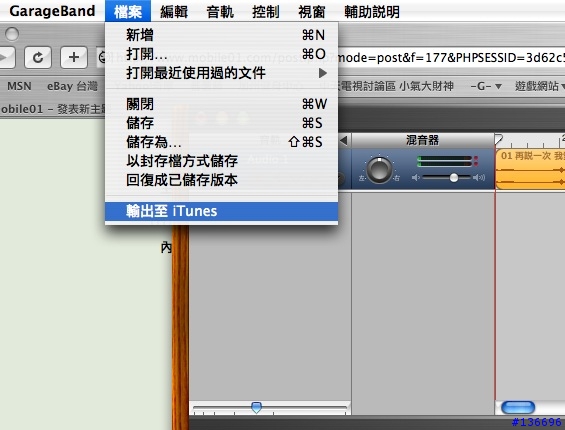Adjust the track pan knob
This screenshot has height=430, width=565.
coord(379,170)
